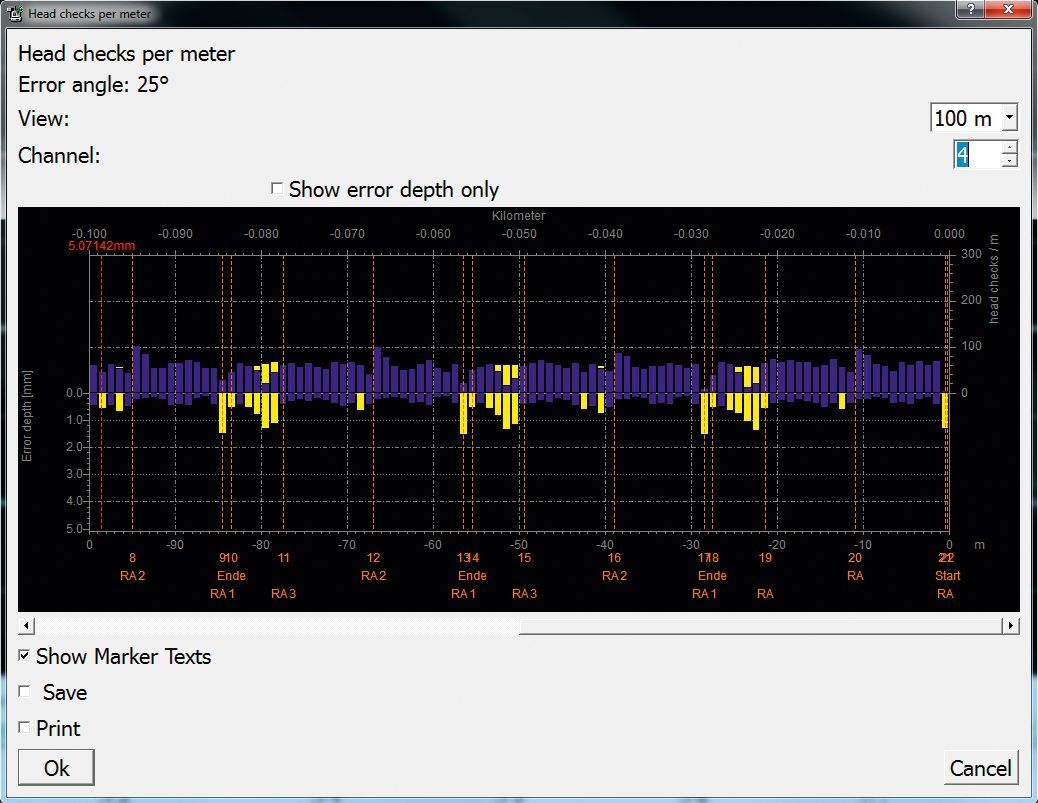Image resolution: width=1038 pixels, height=803 pixels.
Task: Click the red "5.07142mm" depth value label
Action: tap(100, 244)
